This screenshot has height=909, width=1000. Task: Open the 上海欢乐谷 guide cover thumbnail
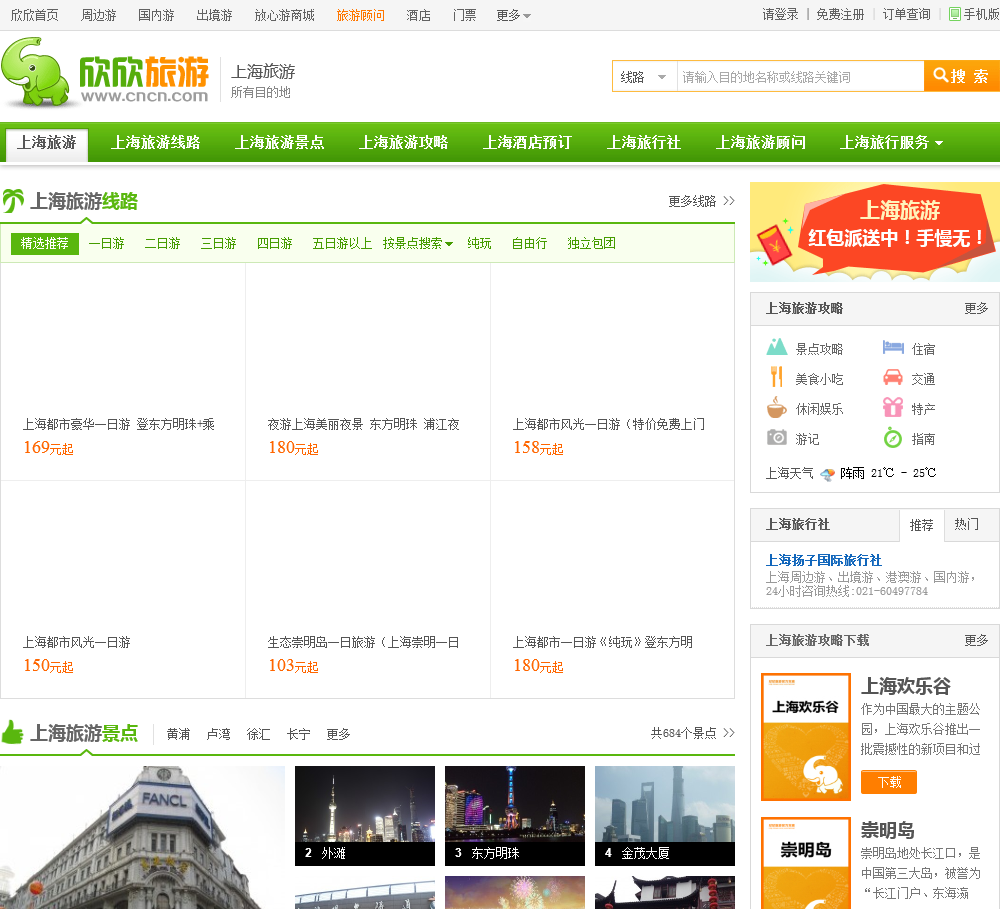tap(806, 737)
